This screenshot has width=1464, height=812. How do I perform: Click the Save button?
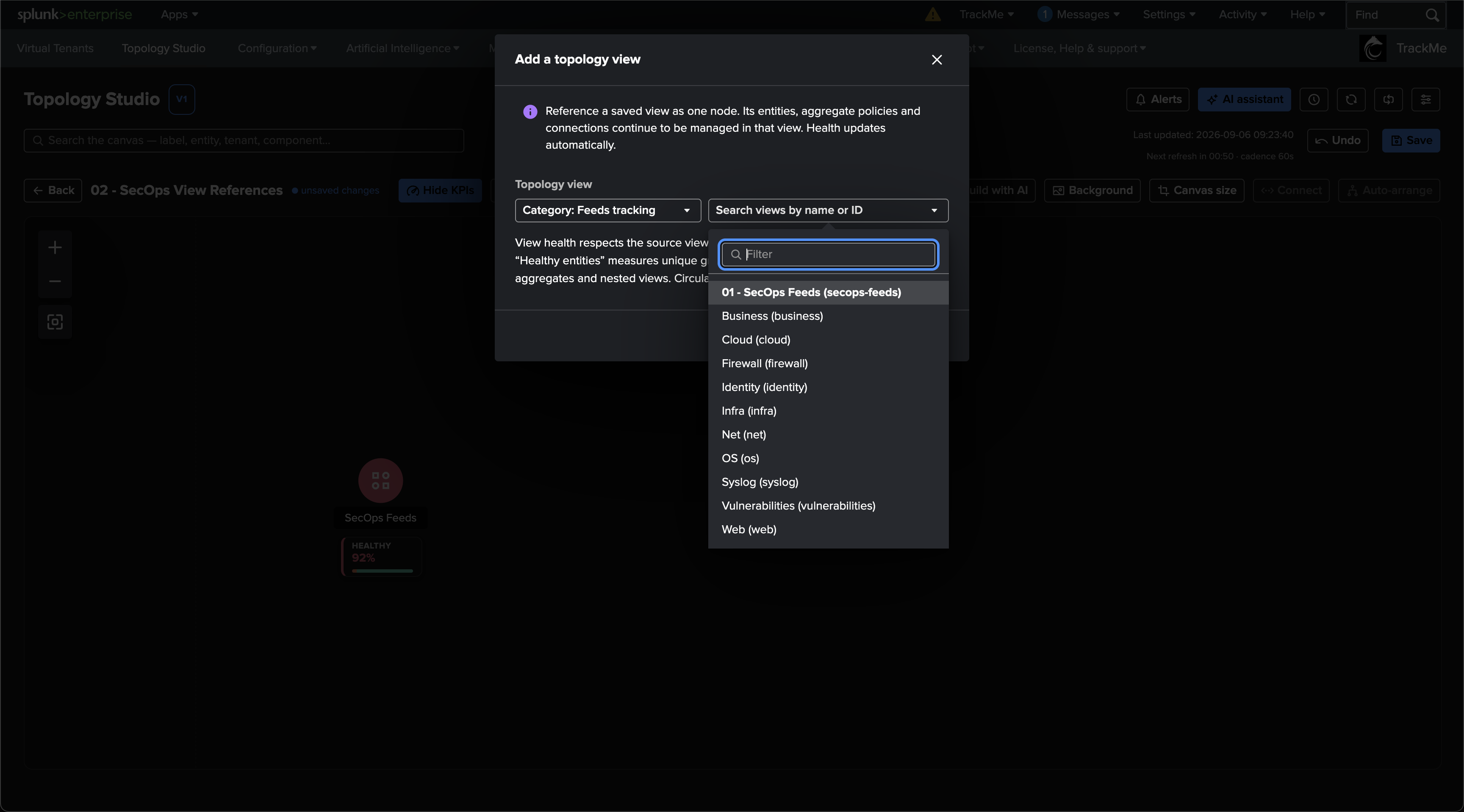click(x=1411, y=140)
